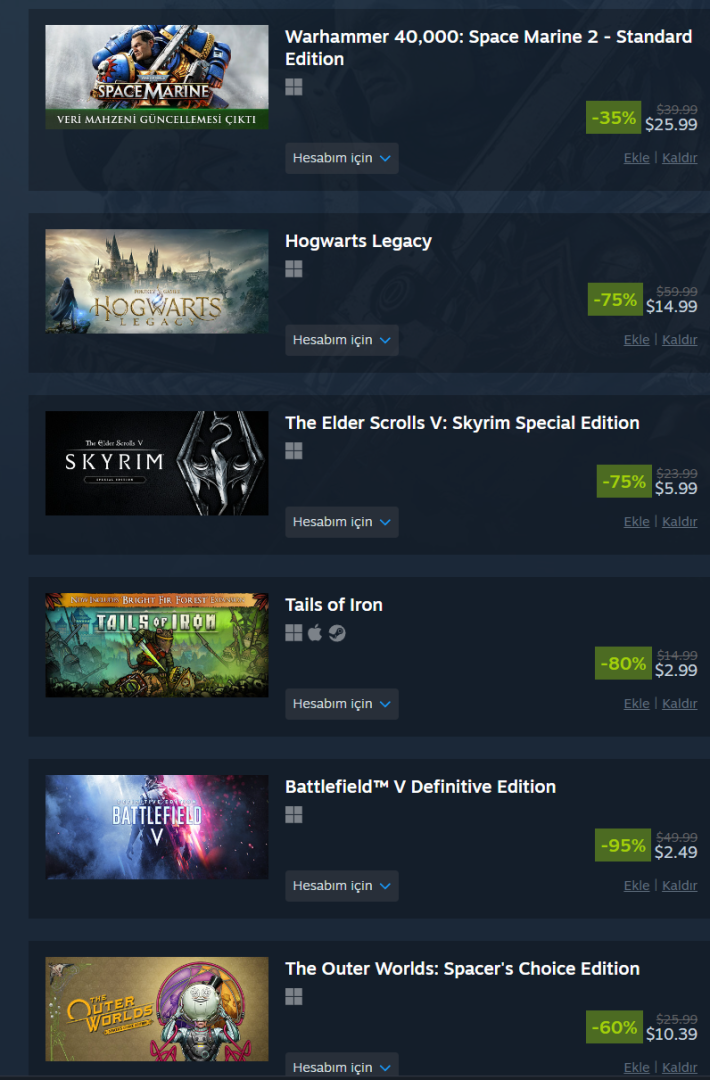Click Windows icon under Skyrim Special Edition
This screenshot has height=1080, width=710.
coord(294,450)
